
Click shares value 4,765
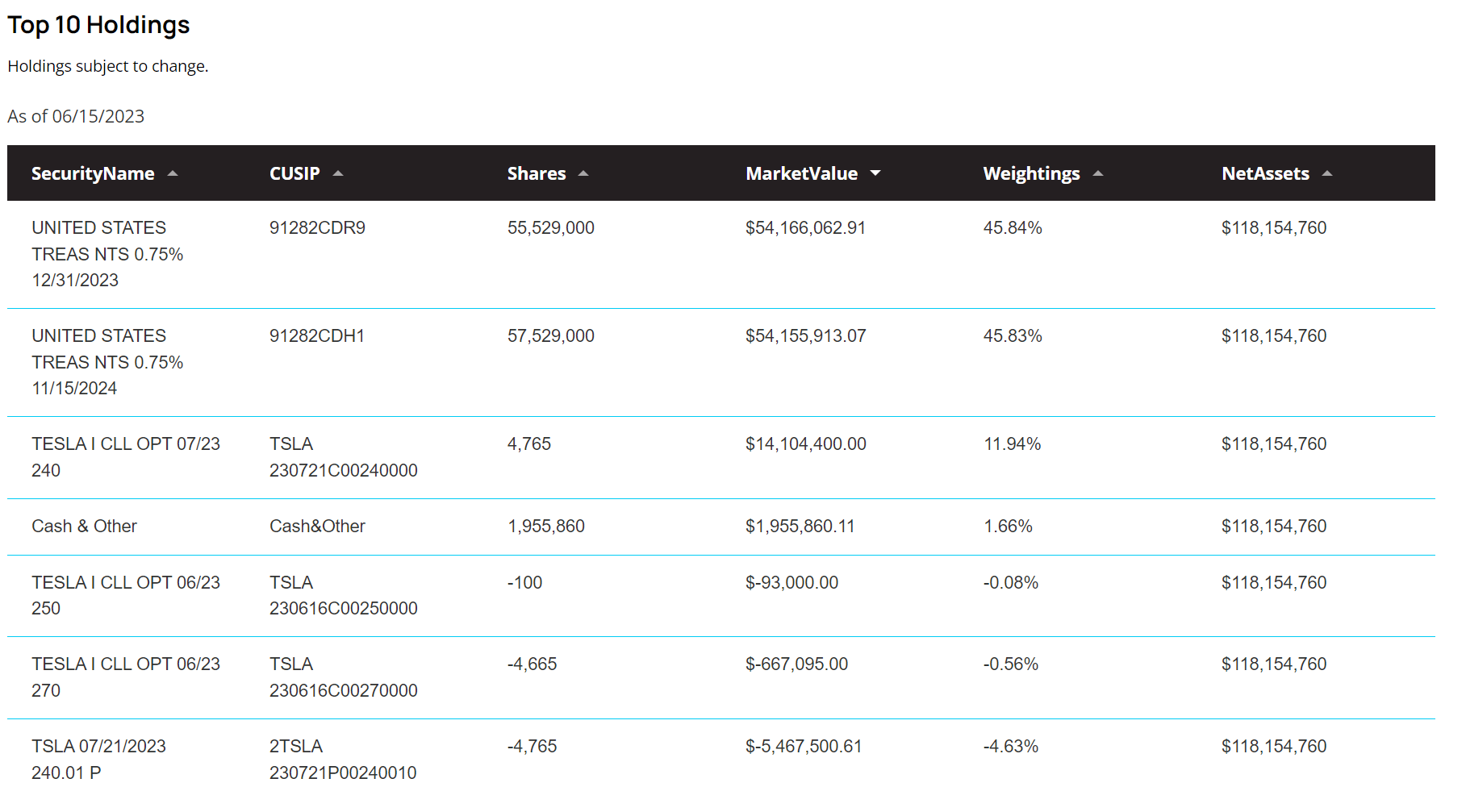pyautogui.click(x=529, y=444)
